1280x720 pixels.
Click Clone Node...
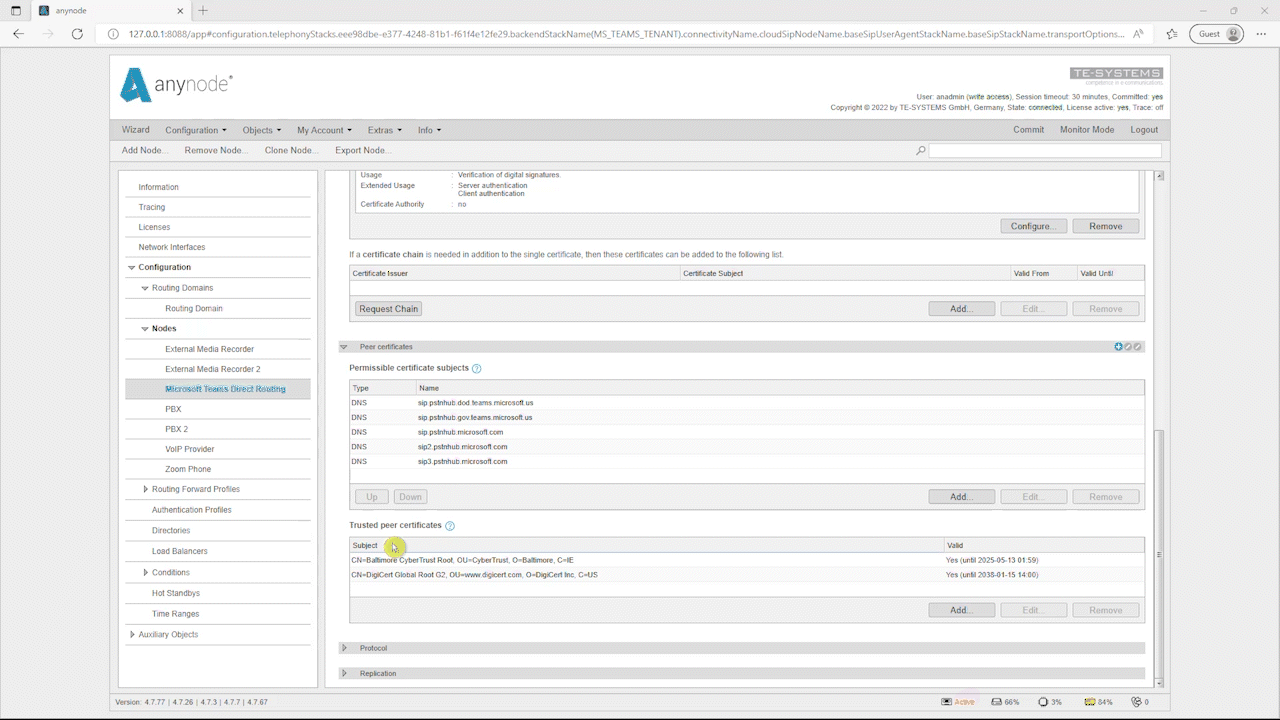pos(292,151)
